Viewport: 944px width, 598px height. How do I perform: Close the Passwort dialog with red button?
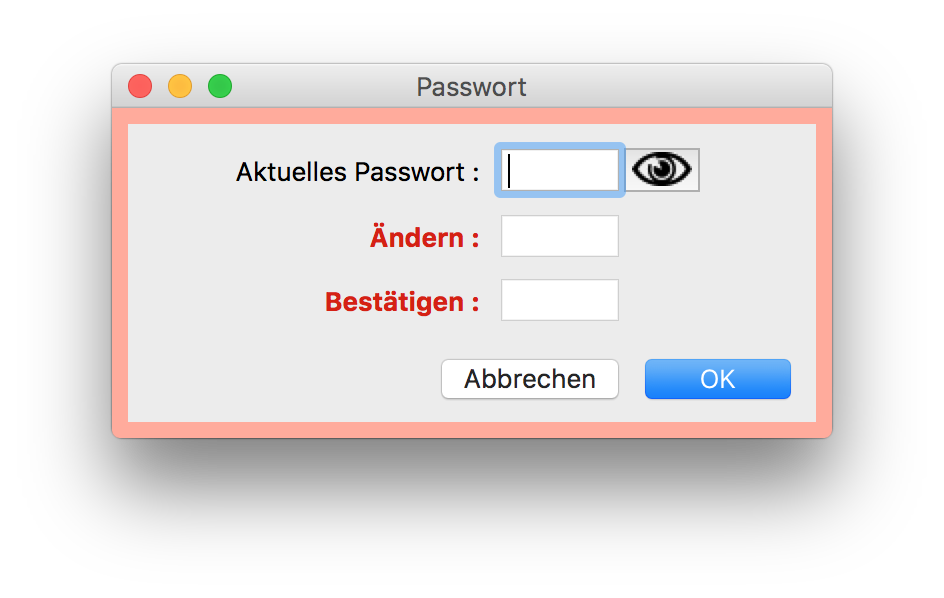coord(140,87)
